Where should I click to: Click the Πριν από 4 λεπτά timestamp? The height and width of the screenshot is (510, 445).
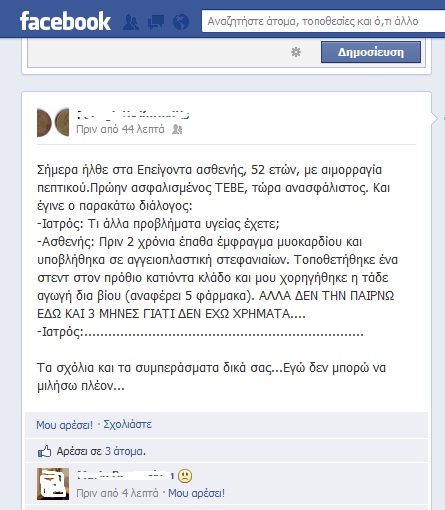[x=117, y=493]
